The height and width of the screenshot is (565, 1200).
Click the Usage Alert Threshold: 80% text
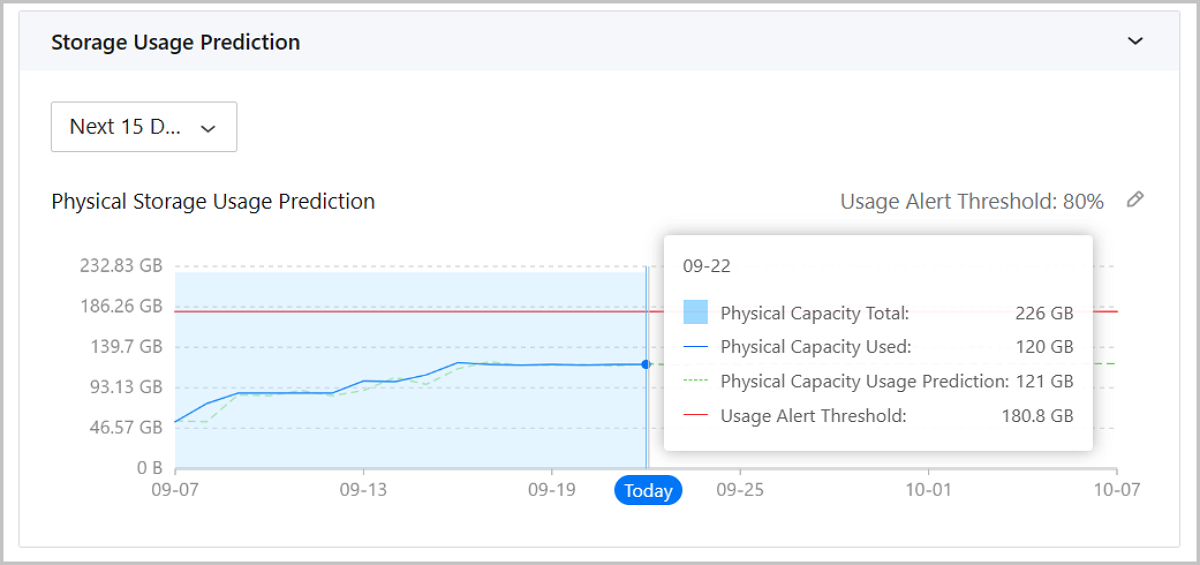point(971,202)
